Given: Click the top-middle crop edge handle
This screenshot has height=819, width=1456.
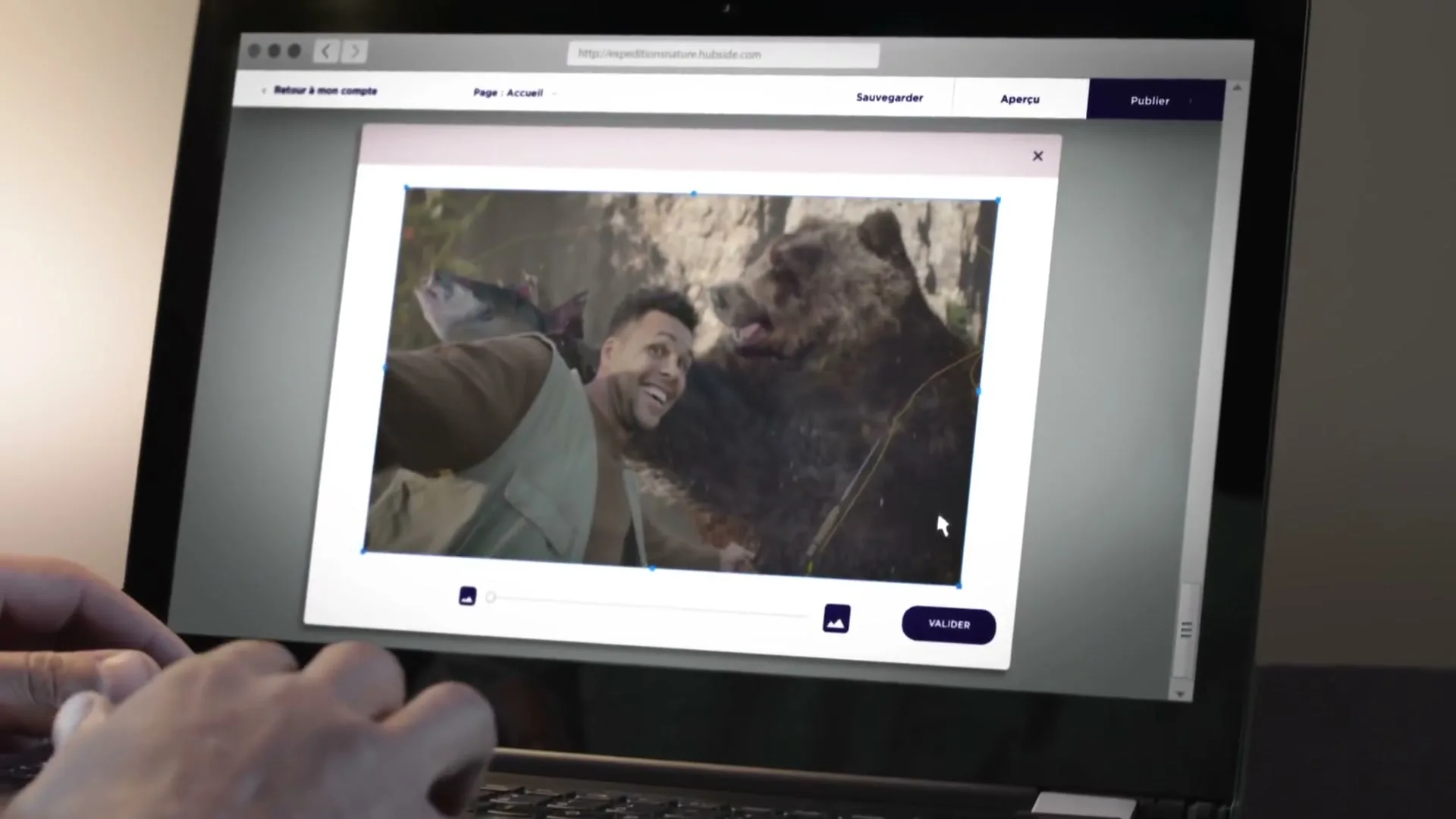Looking at the screenshot, I should tap(694, 194).
